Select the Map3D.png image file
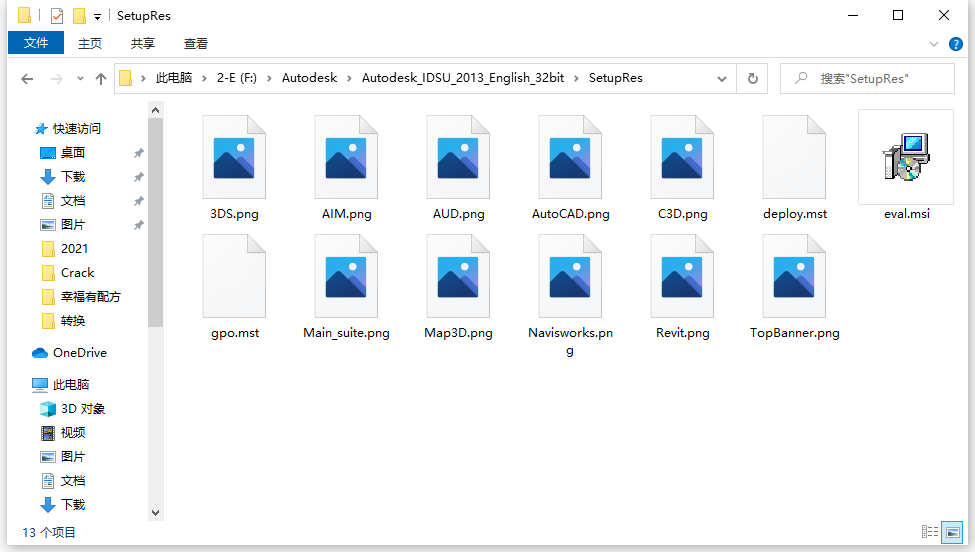Image resolution: width=975 pixels, height=552 pixels. pos(458,276)
